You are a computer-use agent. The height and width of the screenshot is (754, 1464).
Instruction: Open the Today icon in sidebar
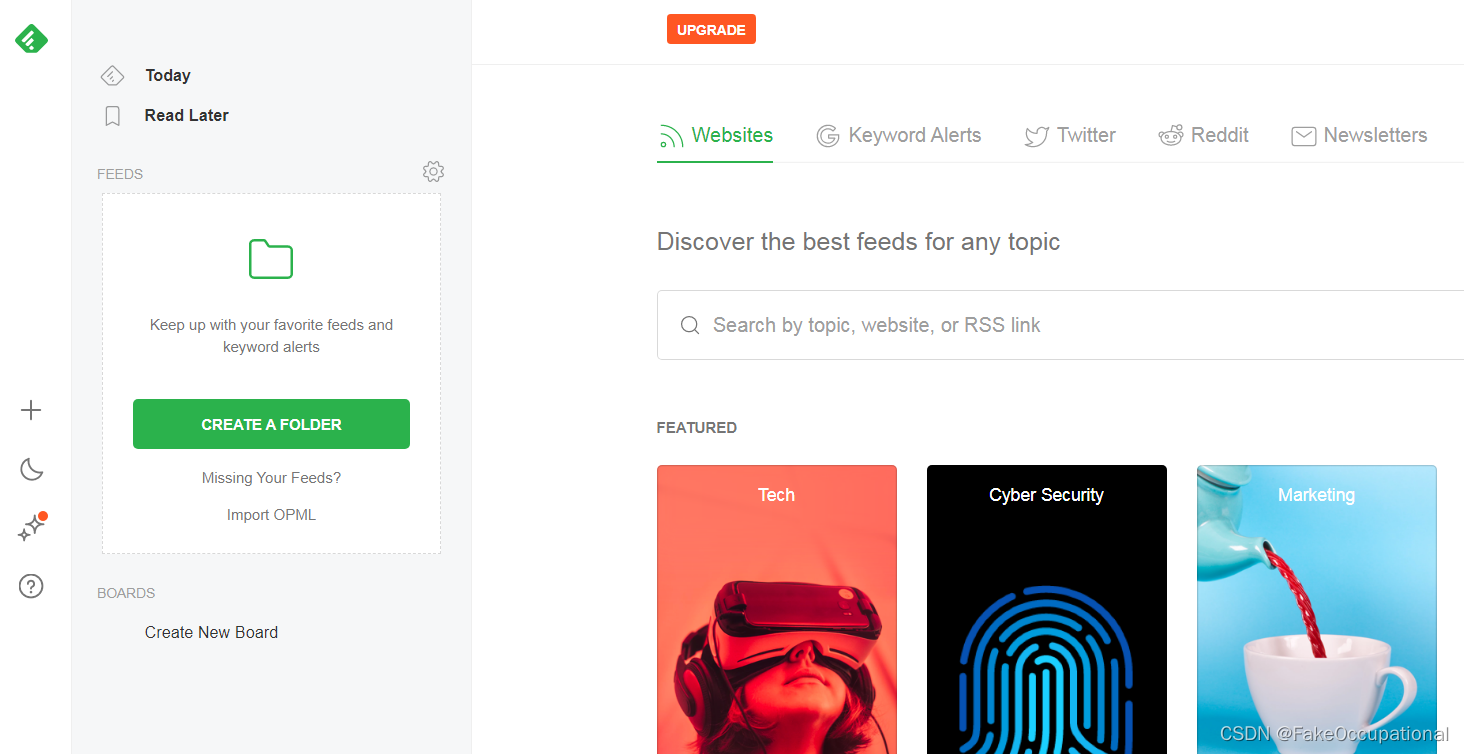click(112, 75)
